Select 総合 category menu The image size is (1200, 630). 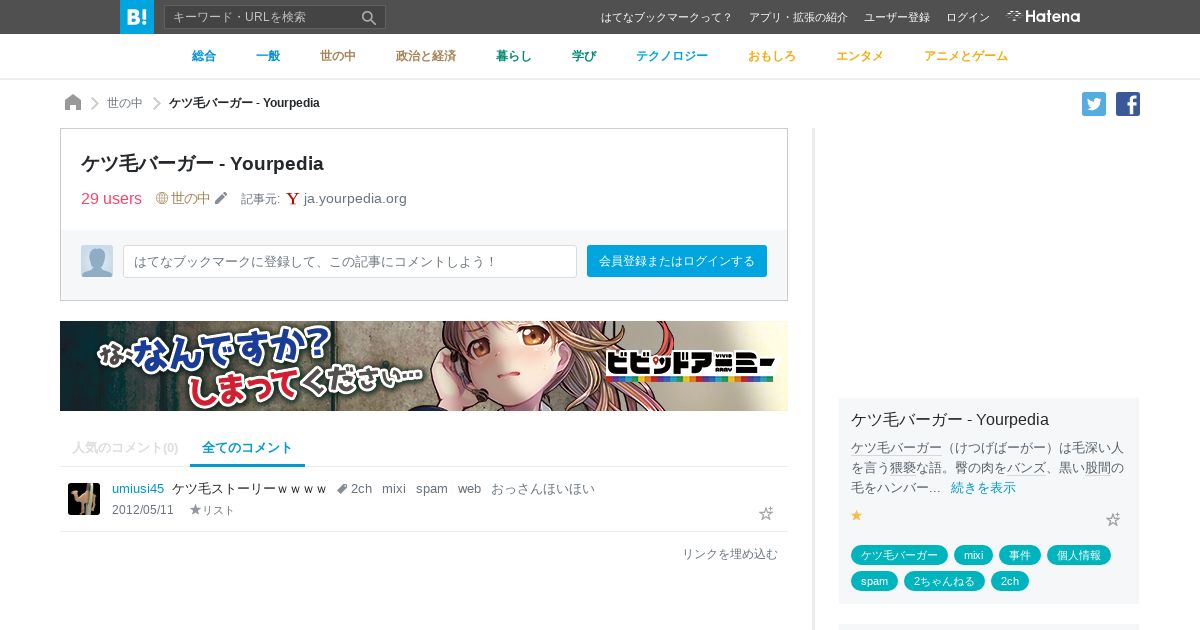(x=204, y=56)
